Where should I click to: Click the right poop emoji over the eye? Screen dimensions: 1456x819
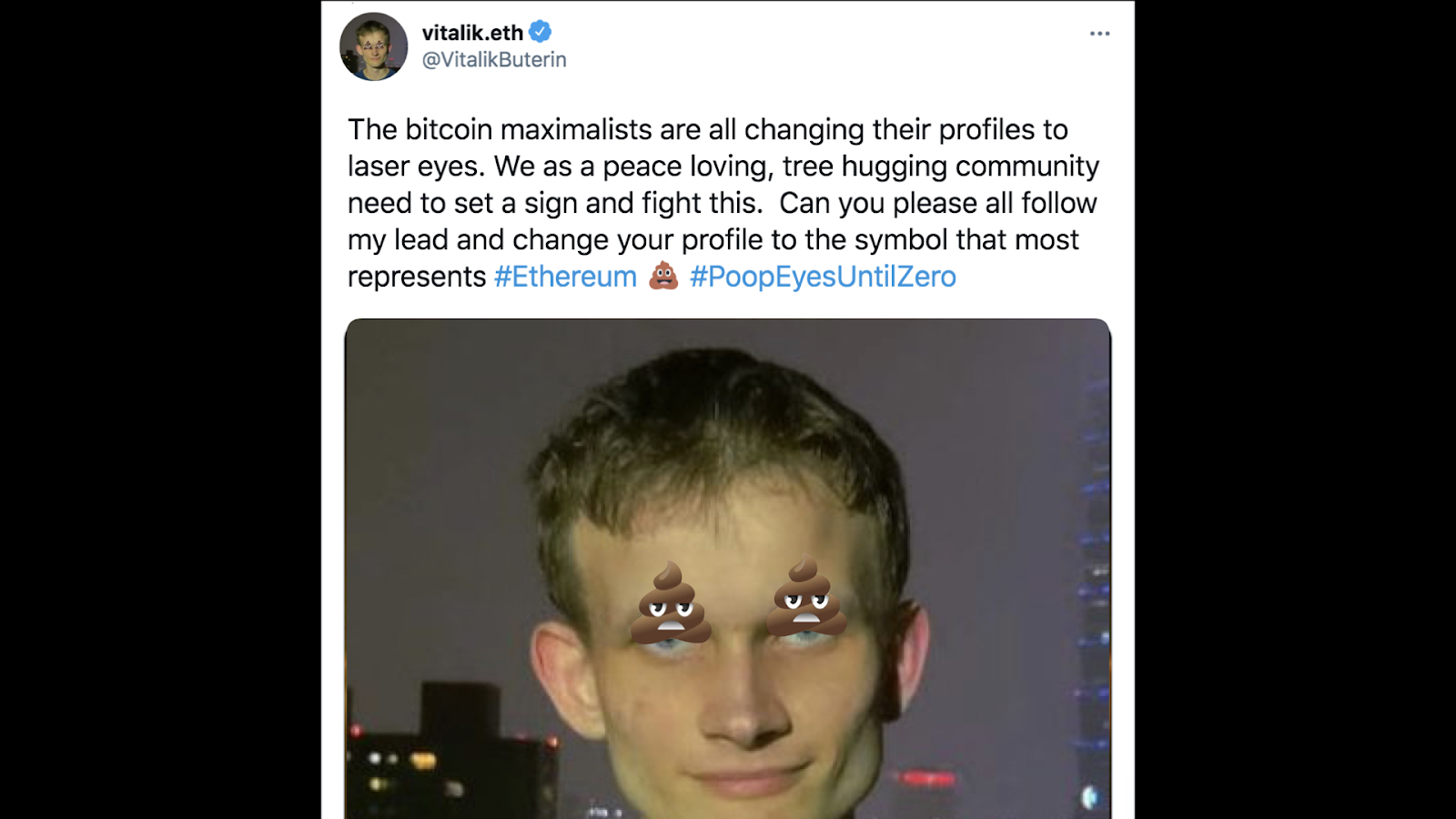tap(806, 596)
